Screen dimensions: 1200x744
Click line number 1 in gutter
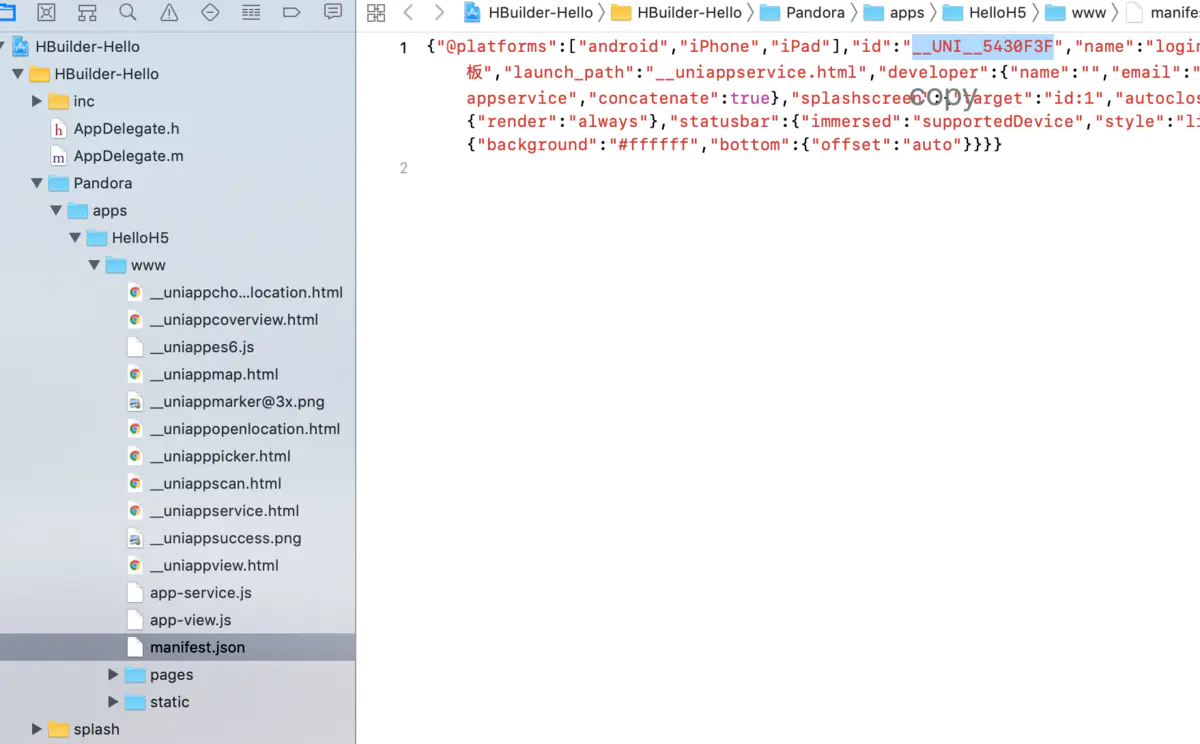pyautogui.click(x=403, y=48)
